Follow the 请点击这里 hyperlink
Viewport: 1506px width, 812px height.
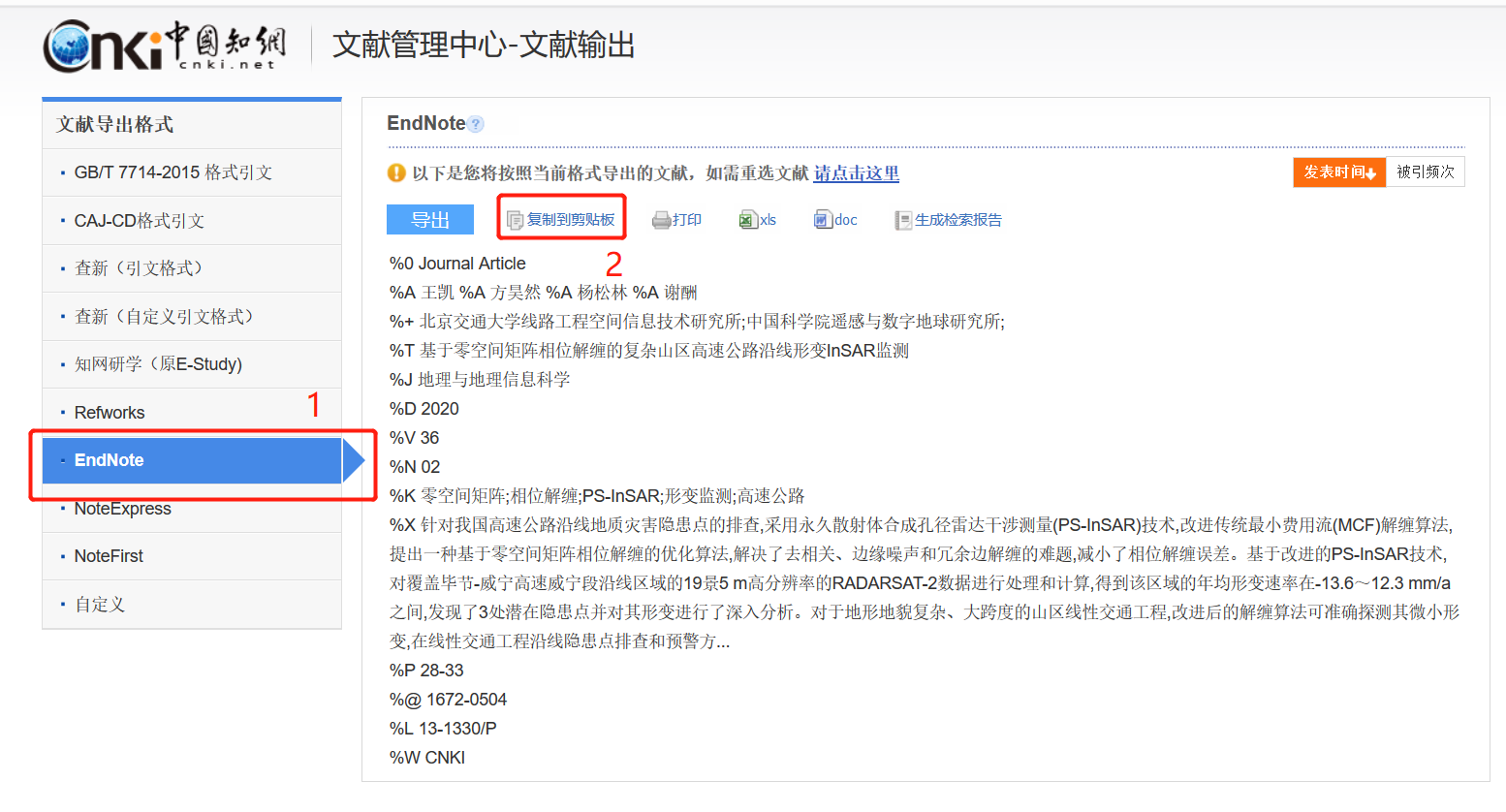coord(857,173)
